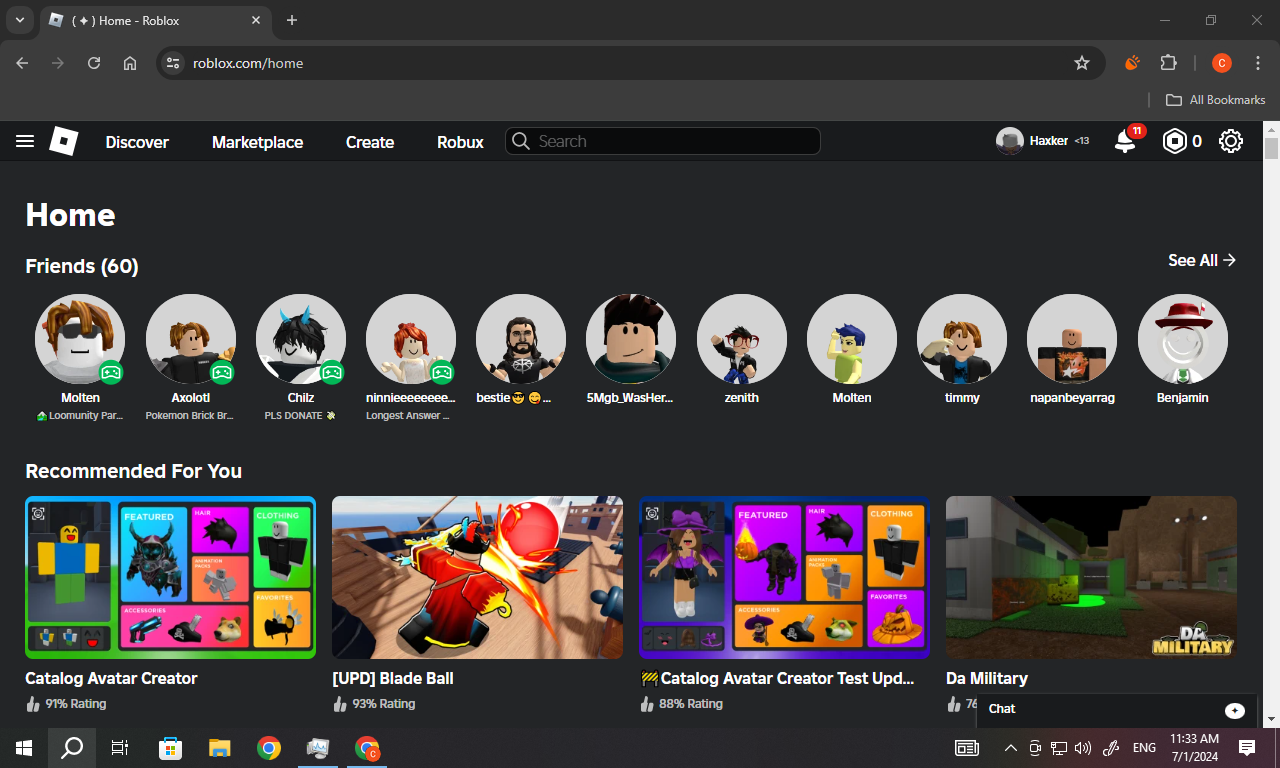Open napanbeyarrag friend avatar
Screen dimensions: 1280x768
1072,339
